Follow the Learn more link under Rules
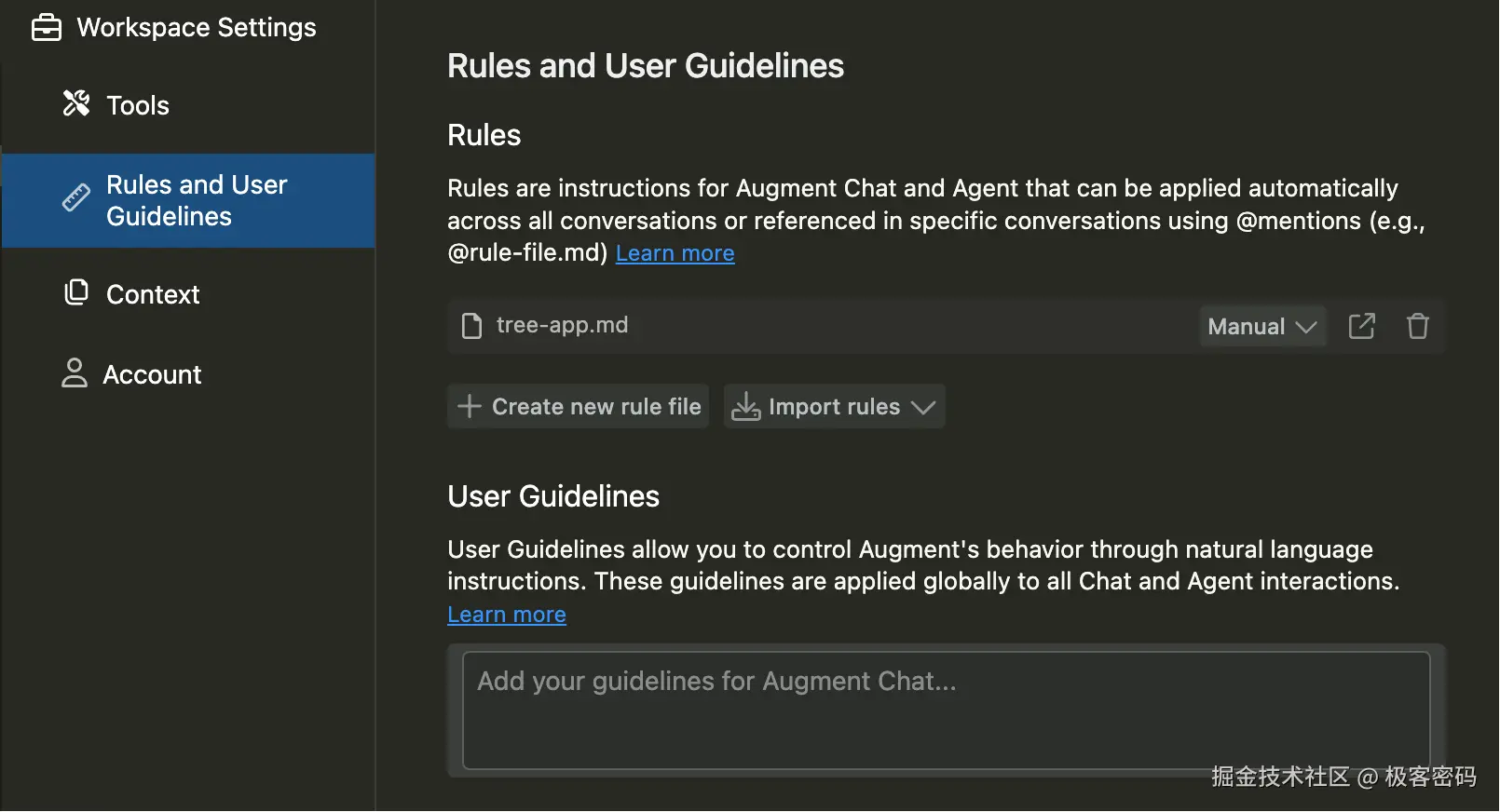1500x812 pixels. click(x=675, y=253)
